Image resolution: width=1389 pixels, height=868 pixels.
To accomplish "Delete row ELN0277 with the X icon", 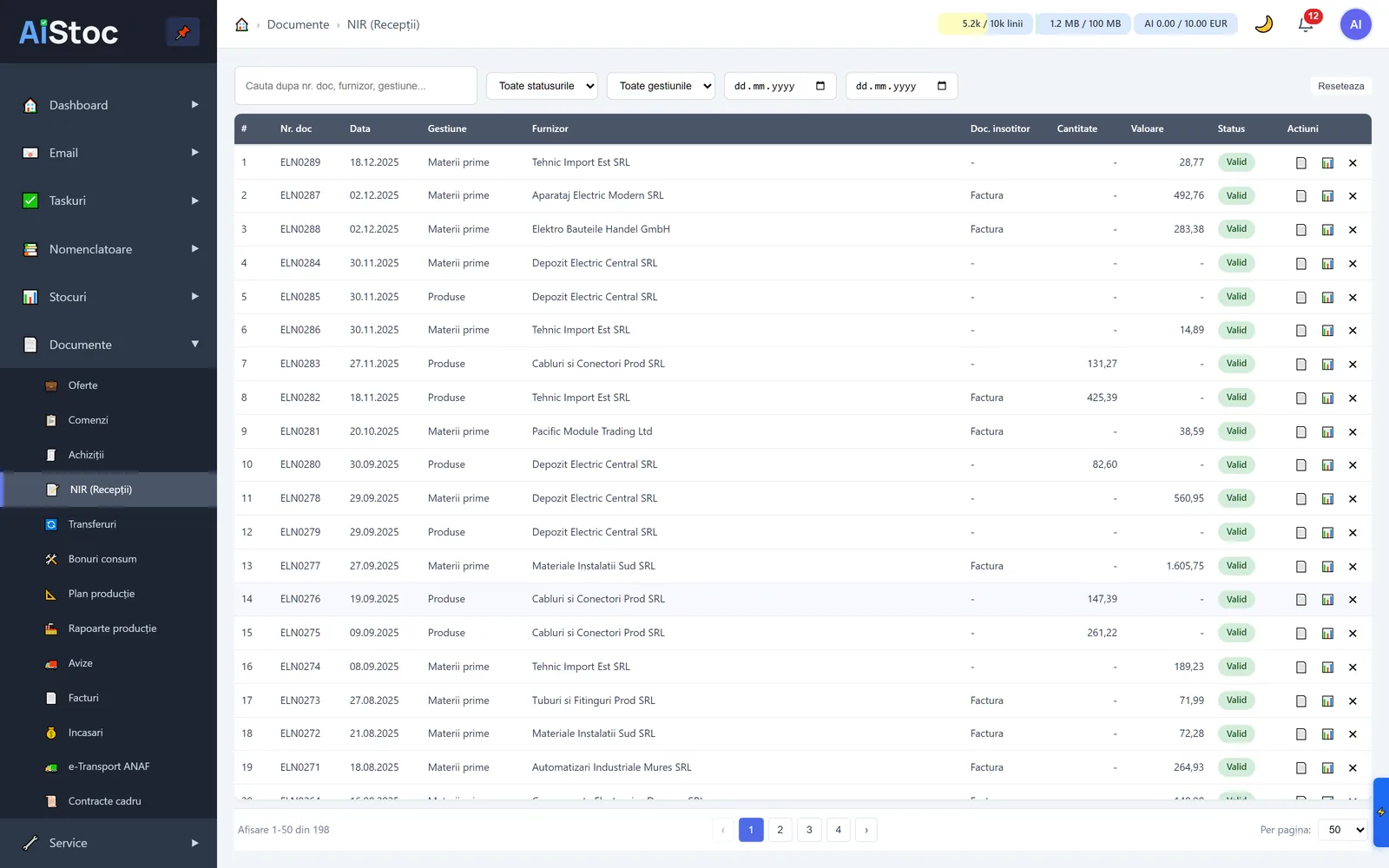I will [x=1353, y=567].
